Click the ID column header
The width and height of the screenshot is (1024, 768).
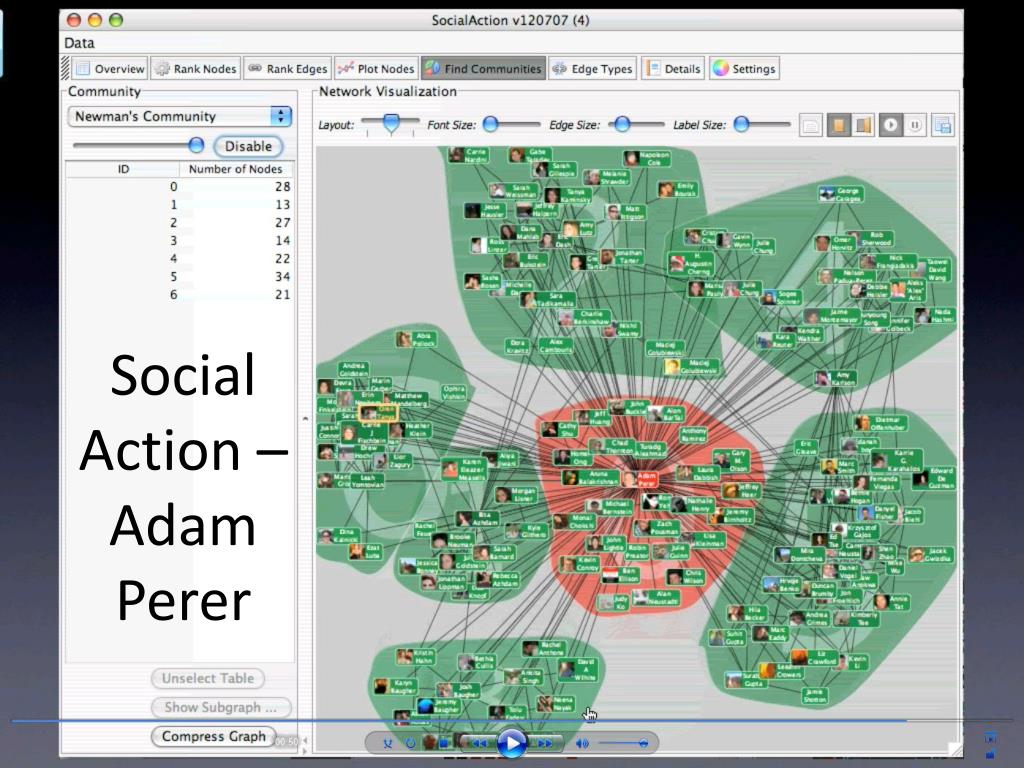123,169
